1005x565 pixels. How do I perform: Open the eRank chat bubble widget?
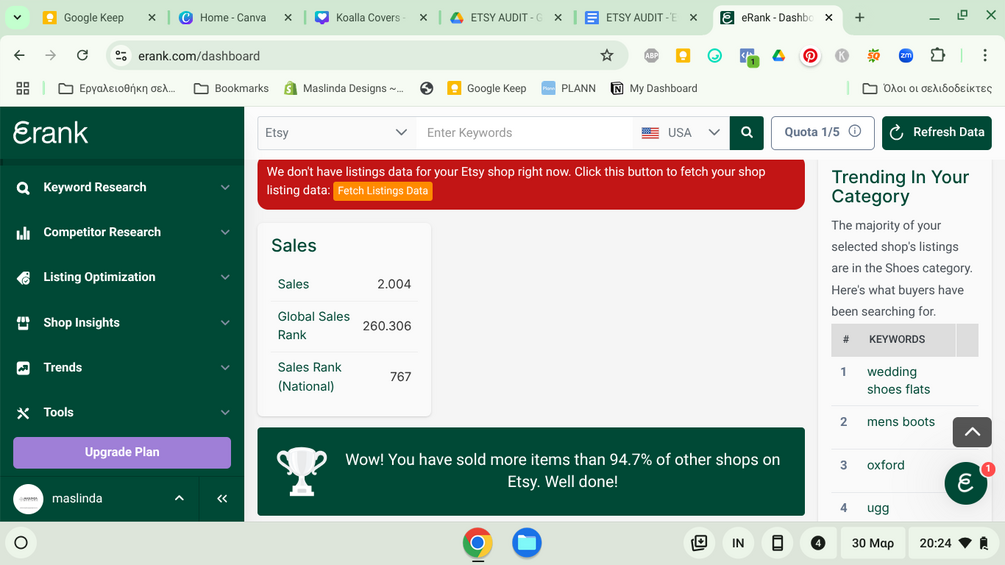point(965,483)
